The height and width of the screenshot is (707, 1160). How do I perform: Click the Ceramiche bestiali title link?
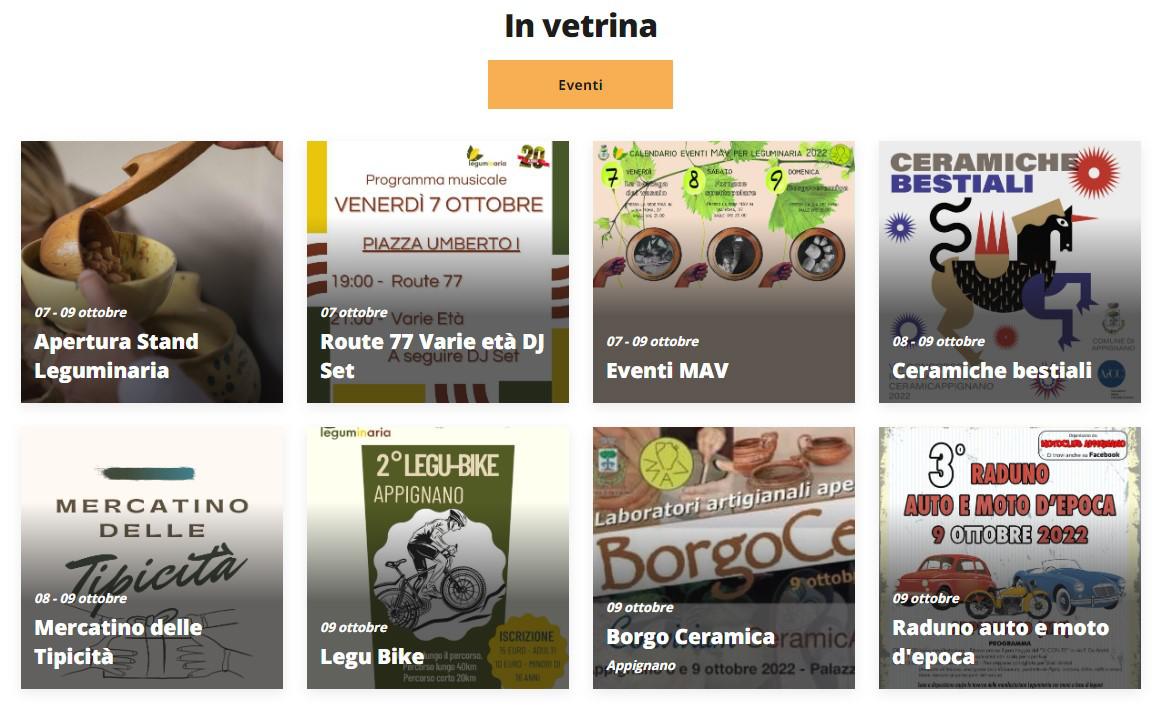tap(992, 371)
